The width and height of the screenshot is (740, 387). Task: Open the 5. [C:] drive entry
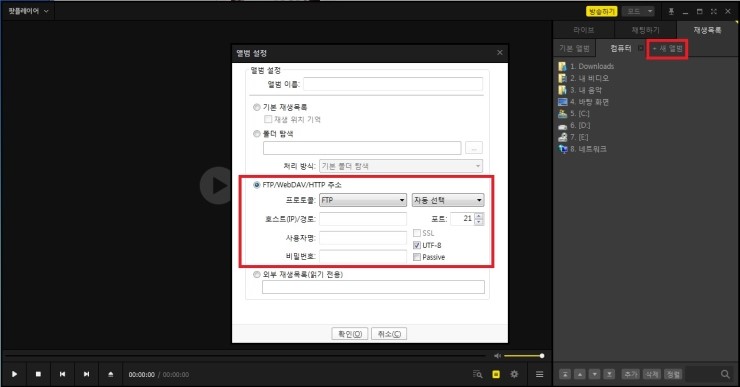[574, 113]
